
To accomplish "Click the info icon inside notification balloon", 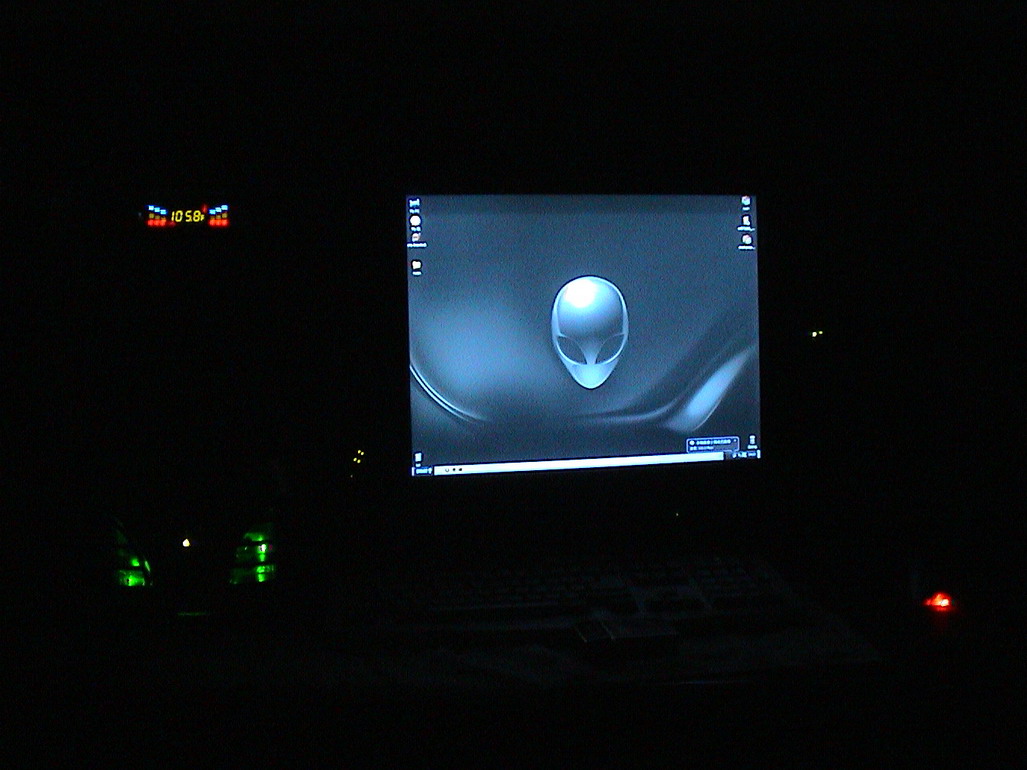I will coord(692,440).
